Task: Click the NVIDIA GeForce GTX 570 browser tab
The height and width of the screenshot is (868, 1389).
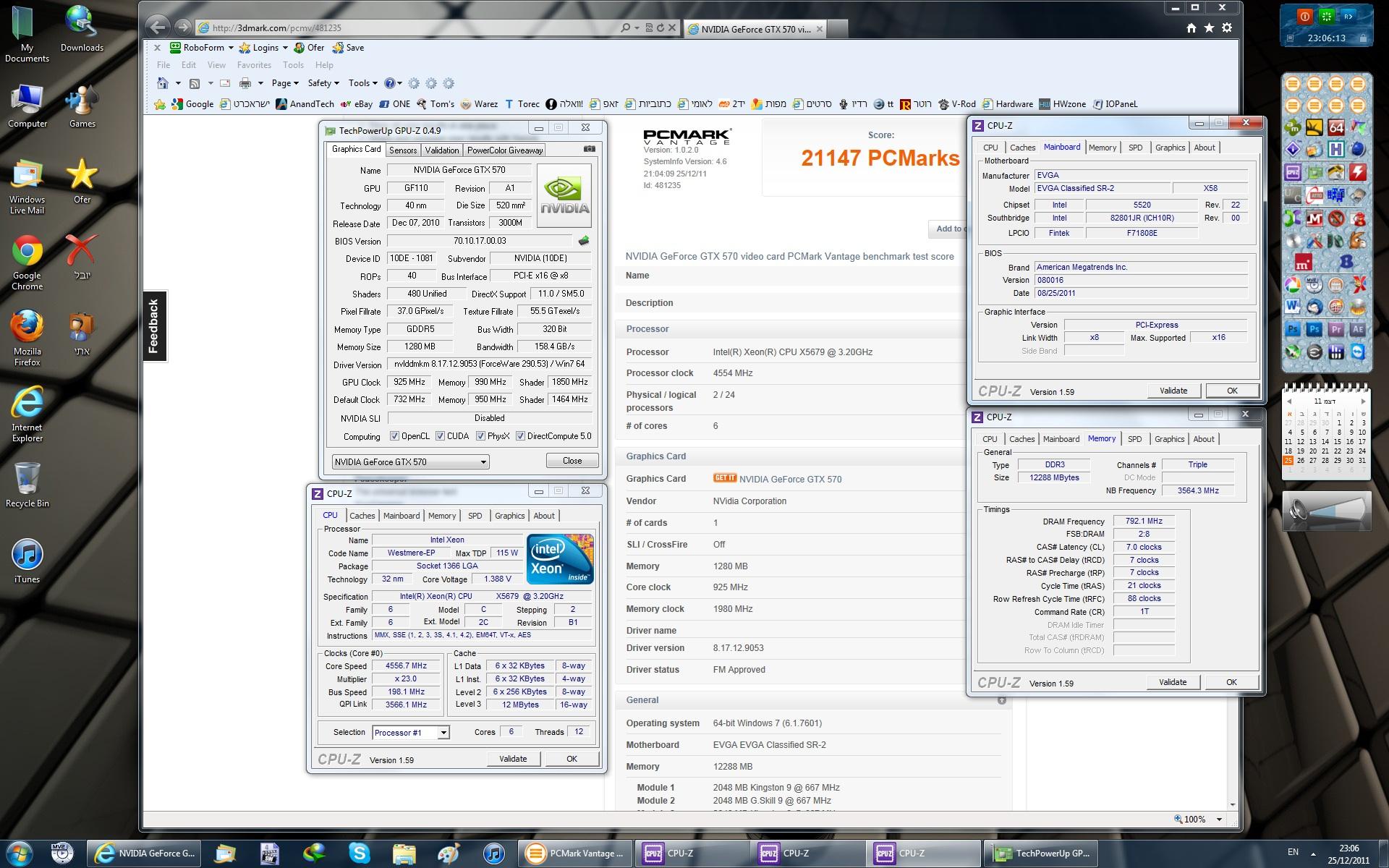Action: (755, 29)
